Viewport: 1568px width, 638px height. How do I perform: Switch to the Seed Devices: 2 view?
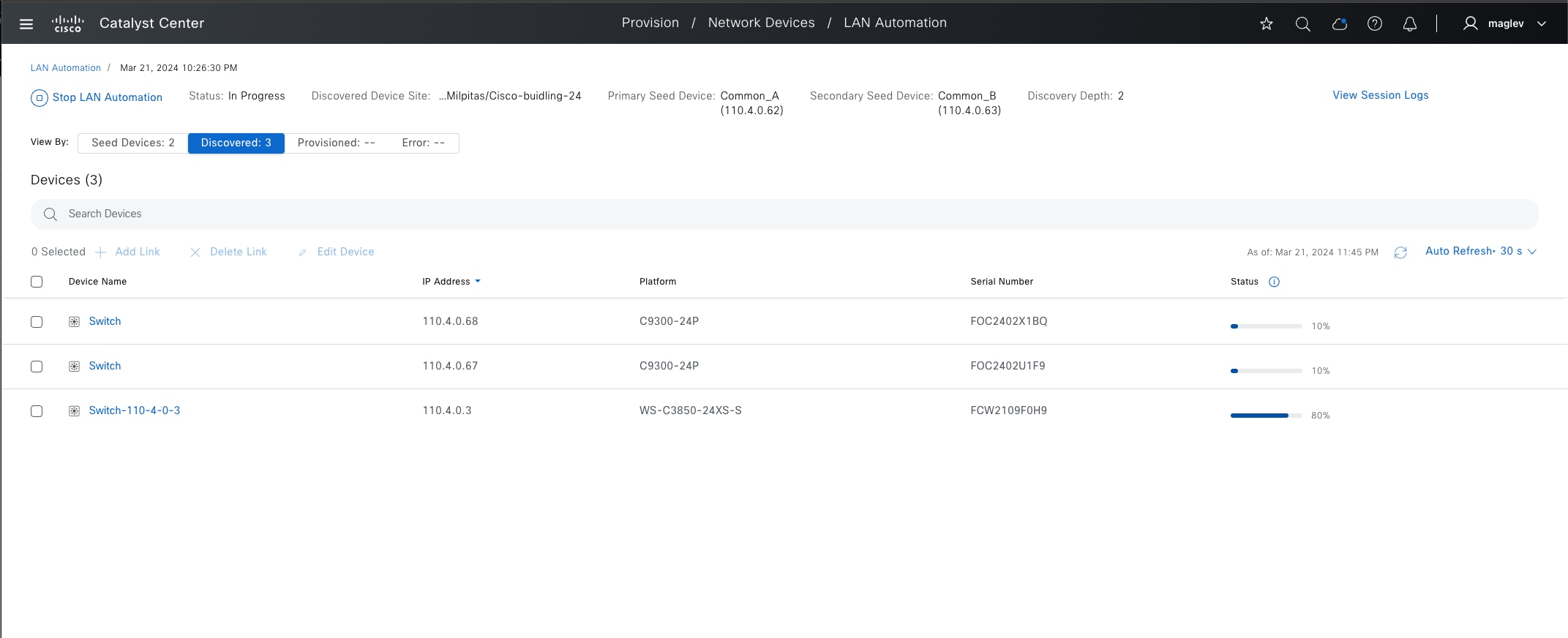[133, 143]
